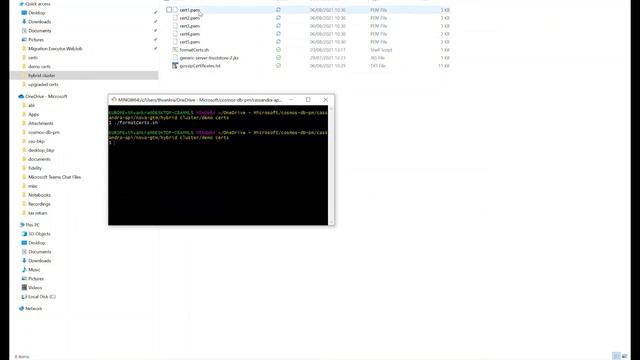Open the cosmos-db-pm folder
The height and width of the screenshot is (360, 640).
coord(44,132)
